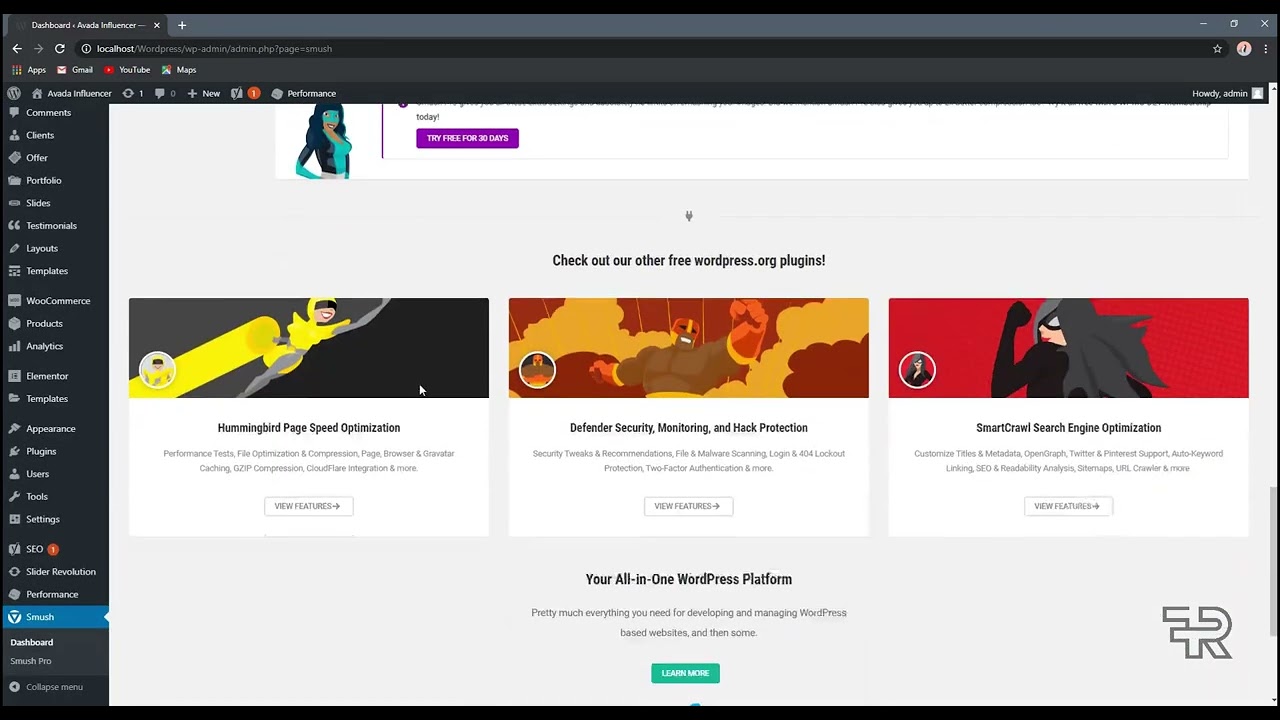Click the Hummingbird Page Speed Optimization title
This screenshot has width=1280, height=720.
[x=309, y=428]
